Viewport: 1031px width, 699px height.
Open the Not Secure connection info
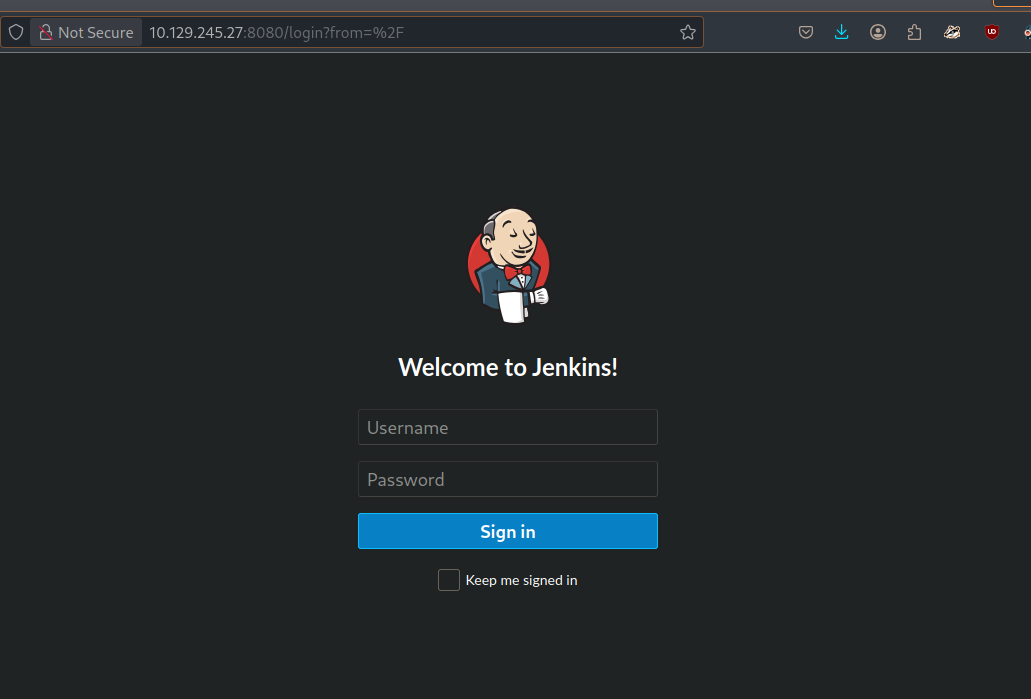click(x=86, y=32)
